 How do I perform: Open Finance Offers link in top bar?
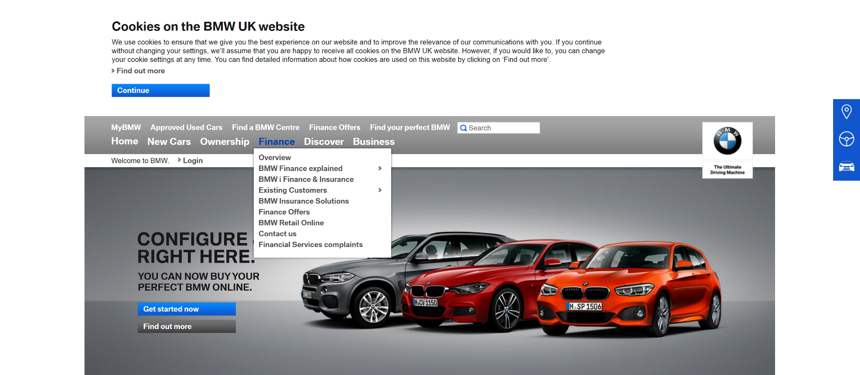[x=335, y=127]
